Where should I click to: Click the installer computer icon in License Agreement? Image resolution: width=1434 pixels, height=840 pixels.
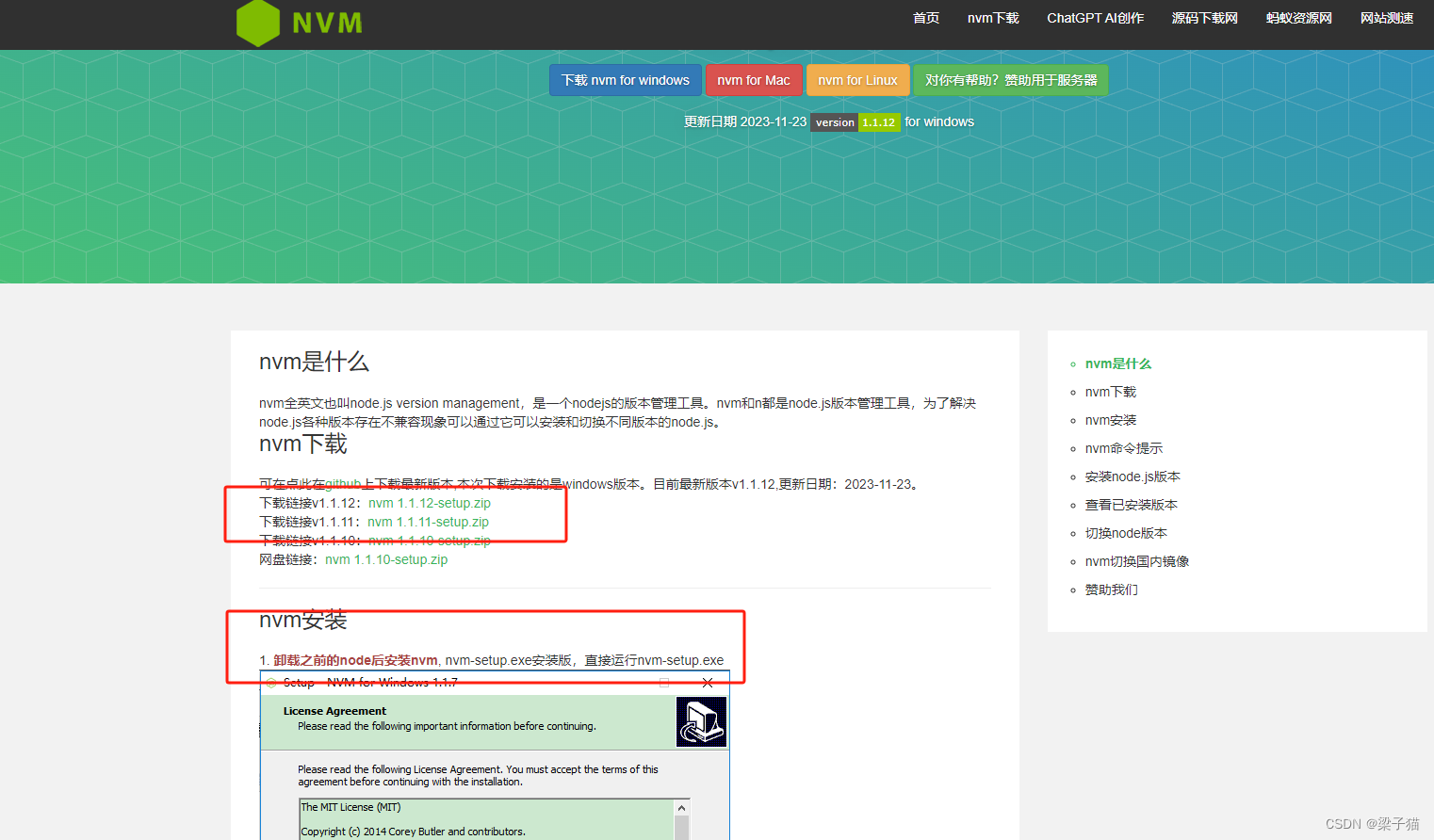701,722
